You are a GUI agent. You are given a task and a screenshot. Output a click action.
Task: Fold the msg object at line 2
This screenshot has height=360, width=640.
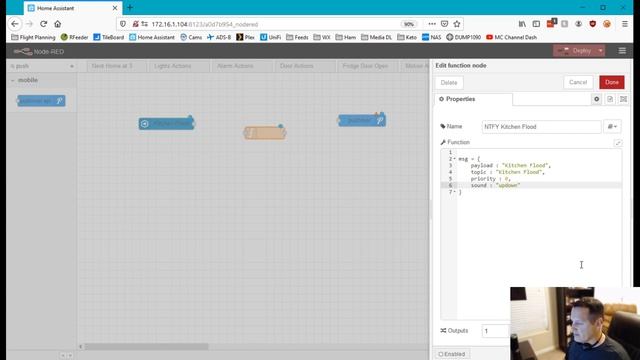[454, 159]
